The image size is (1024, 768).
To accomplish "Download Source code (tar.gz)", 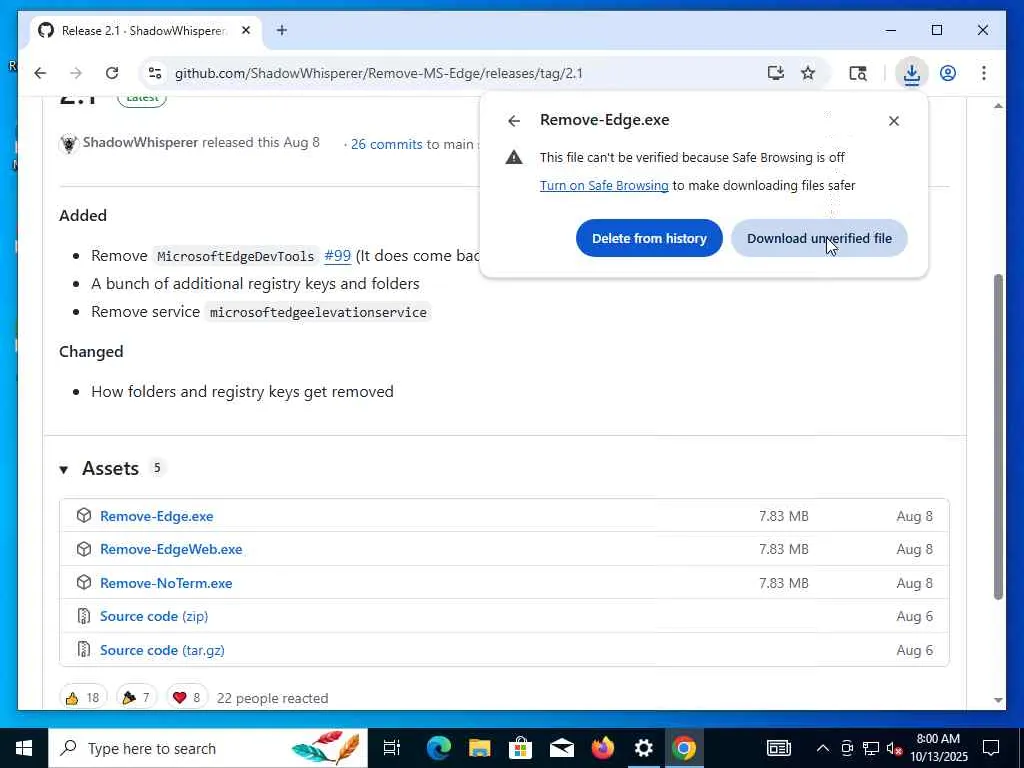I will (x=162, y=650).
